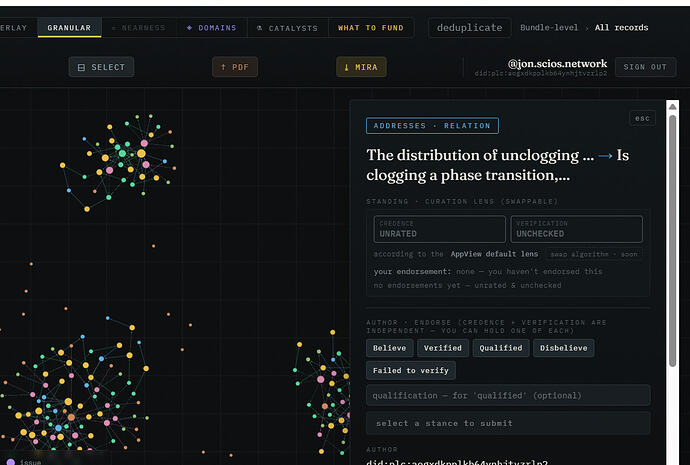Click the SIGN OUT button
The width and height of the screenshot is (690, 465).
point(645,67)
